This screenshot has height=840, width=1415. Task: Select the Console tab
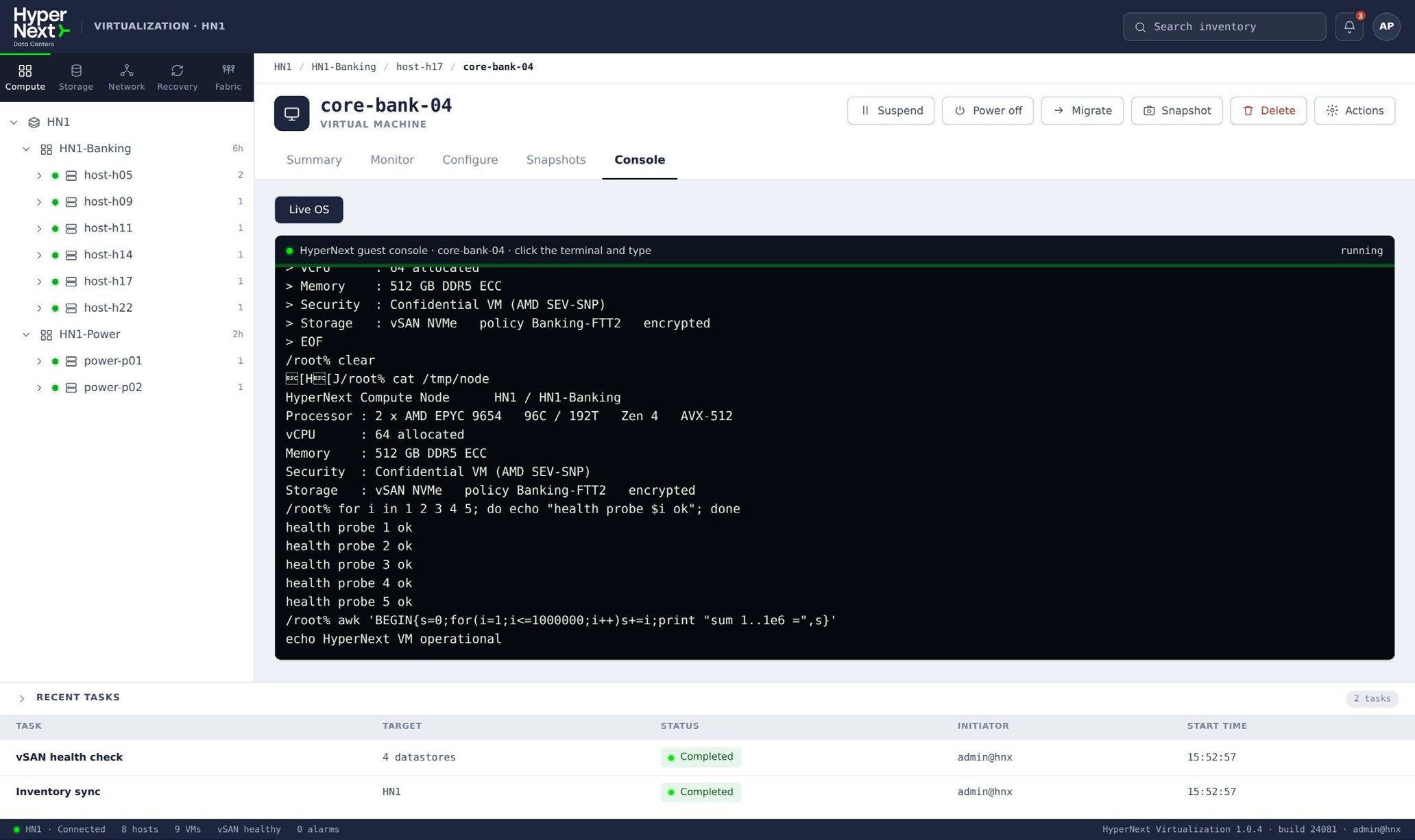(640, 160)
